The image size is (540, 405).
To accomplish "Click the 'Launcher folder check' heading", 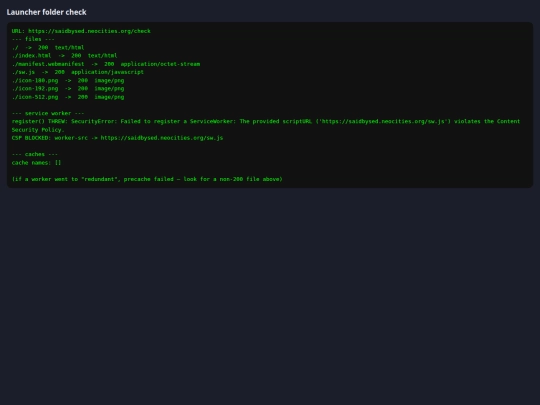I will pos(46,12).
